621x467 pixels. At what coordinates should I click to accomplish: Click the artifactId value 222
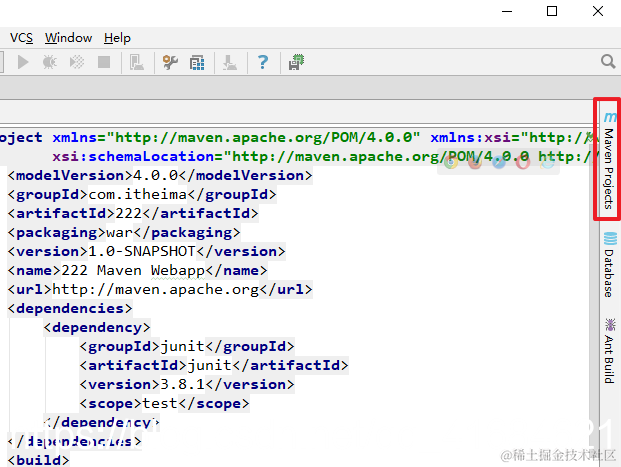129,213
